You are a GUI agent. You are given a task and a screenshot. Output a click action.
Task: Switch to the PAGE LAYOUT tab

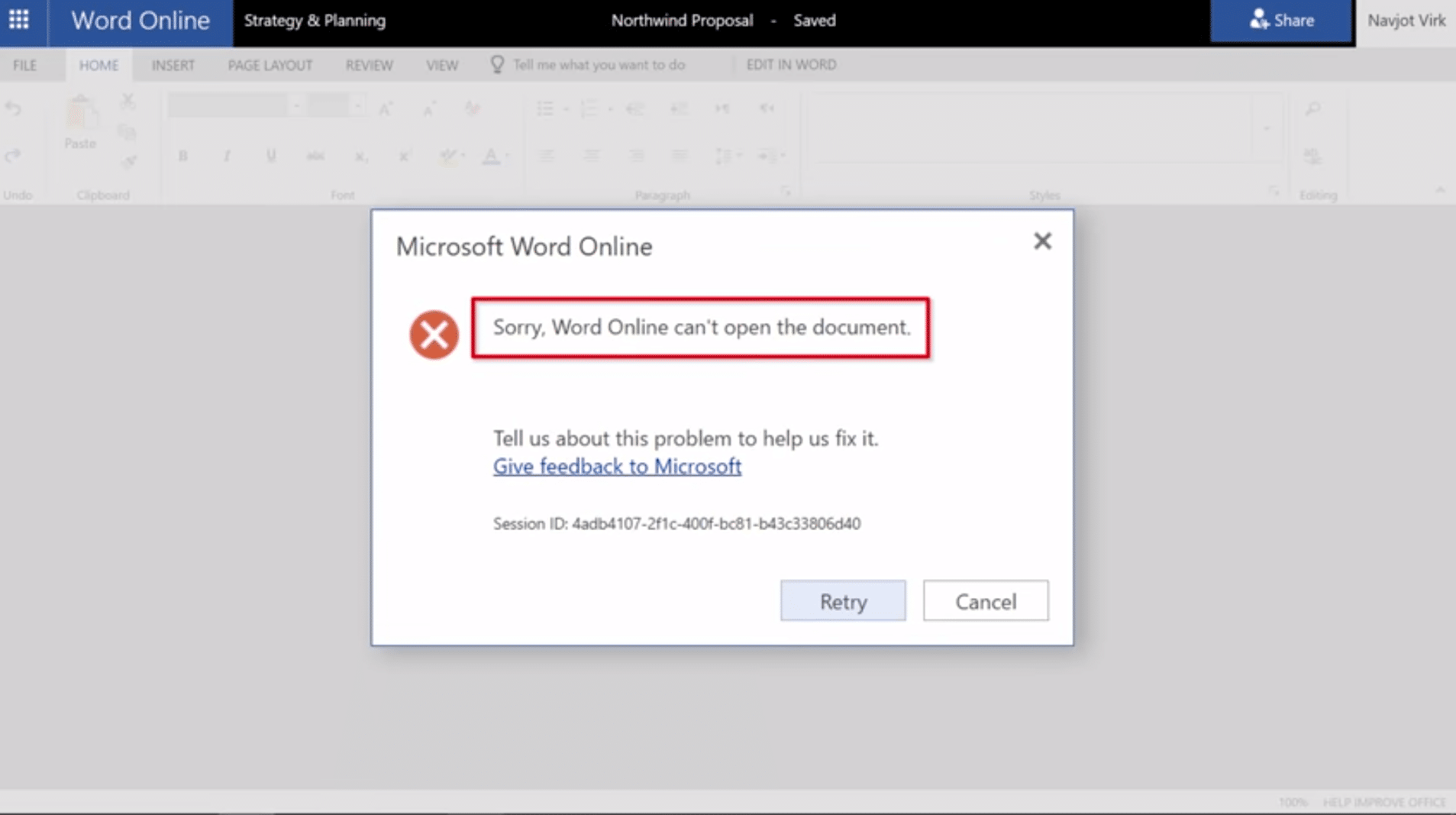point(270,65)
